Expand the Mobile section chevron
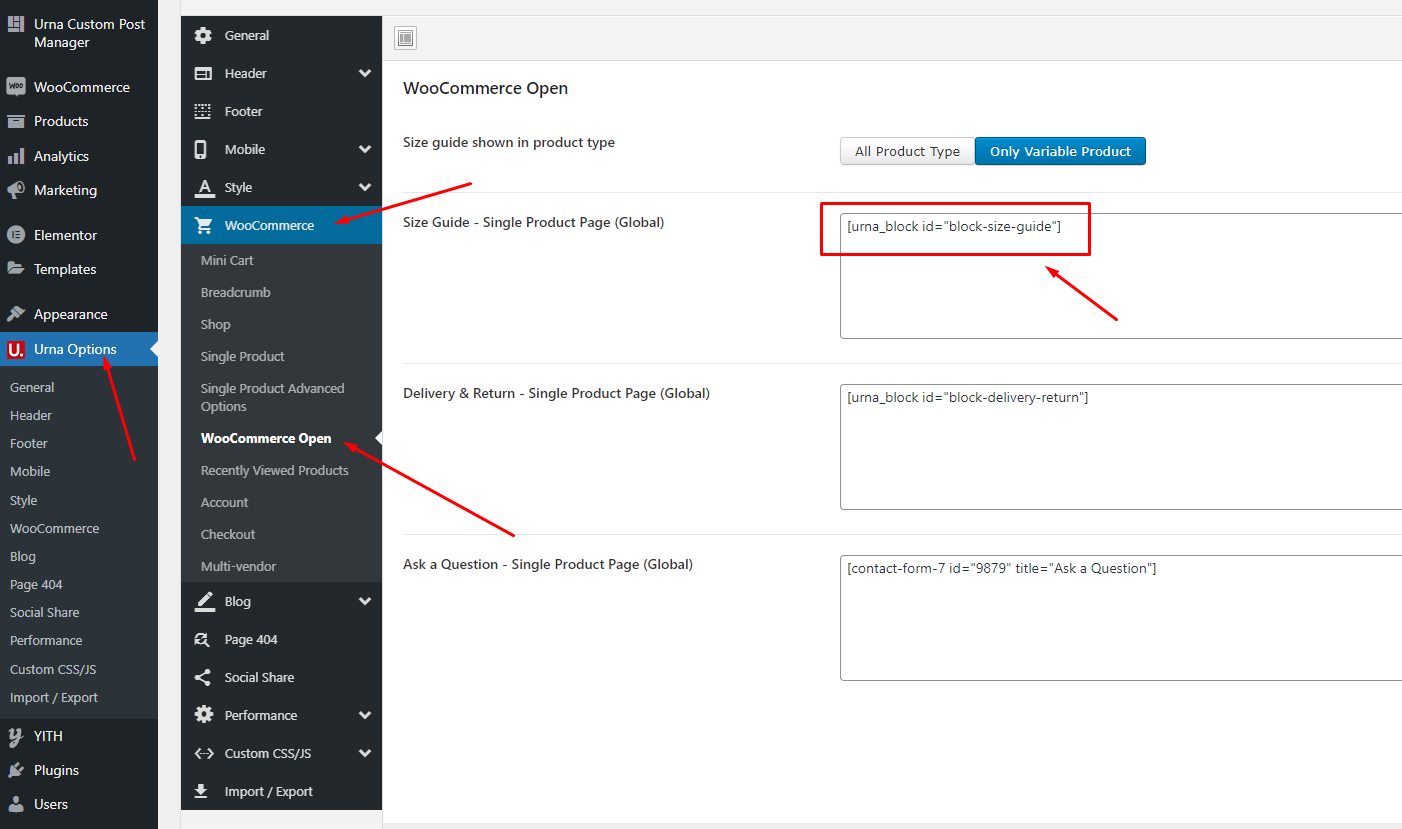 coord(365,149)
